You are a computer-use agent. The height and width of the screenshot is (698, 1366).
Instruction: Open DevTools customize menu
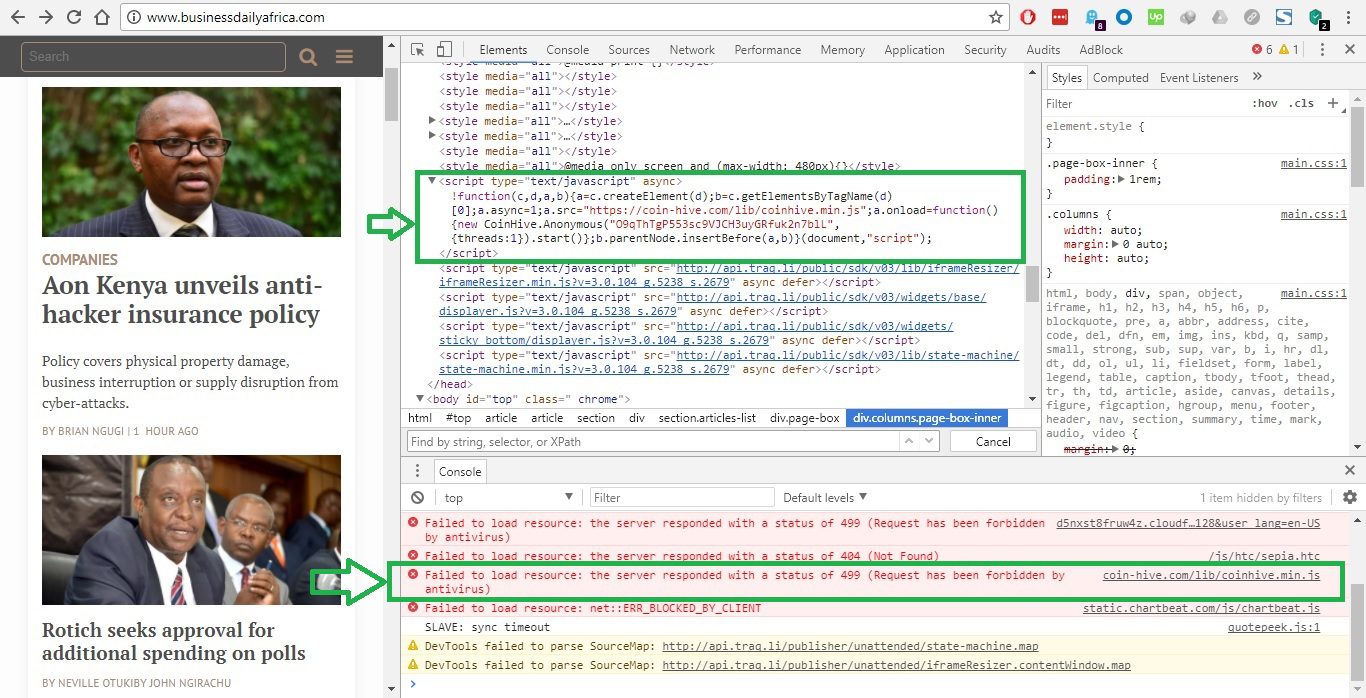click(1322, 49)
